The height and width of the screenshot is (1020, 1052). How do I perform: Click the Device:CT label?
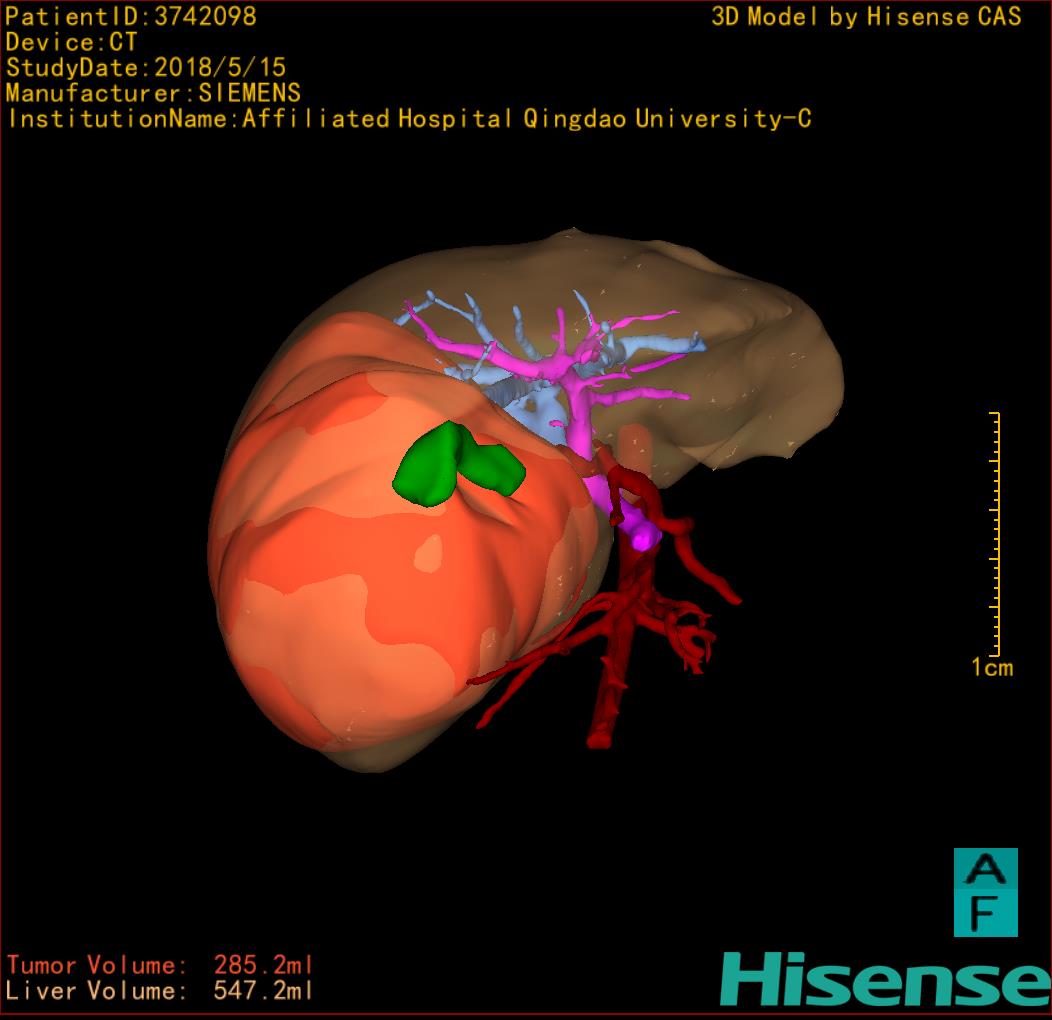coord(72,42)
